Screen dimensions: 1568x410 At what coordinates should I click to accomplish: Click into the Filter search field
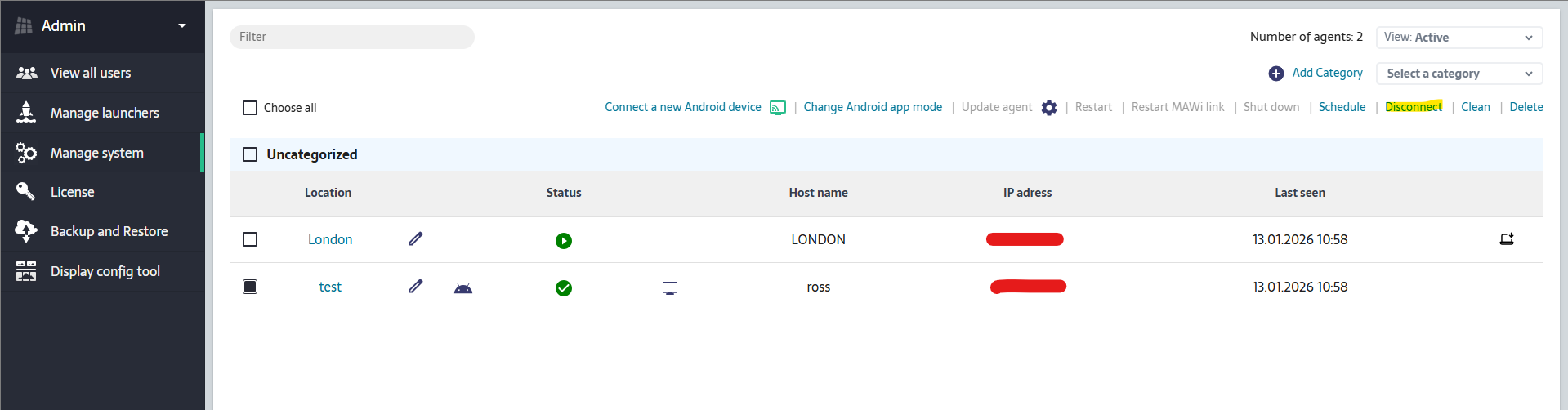(x=352, y=37)
